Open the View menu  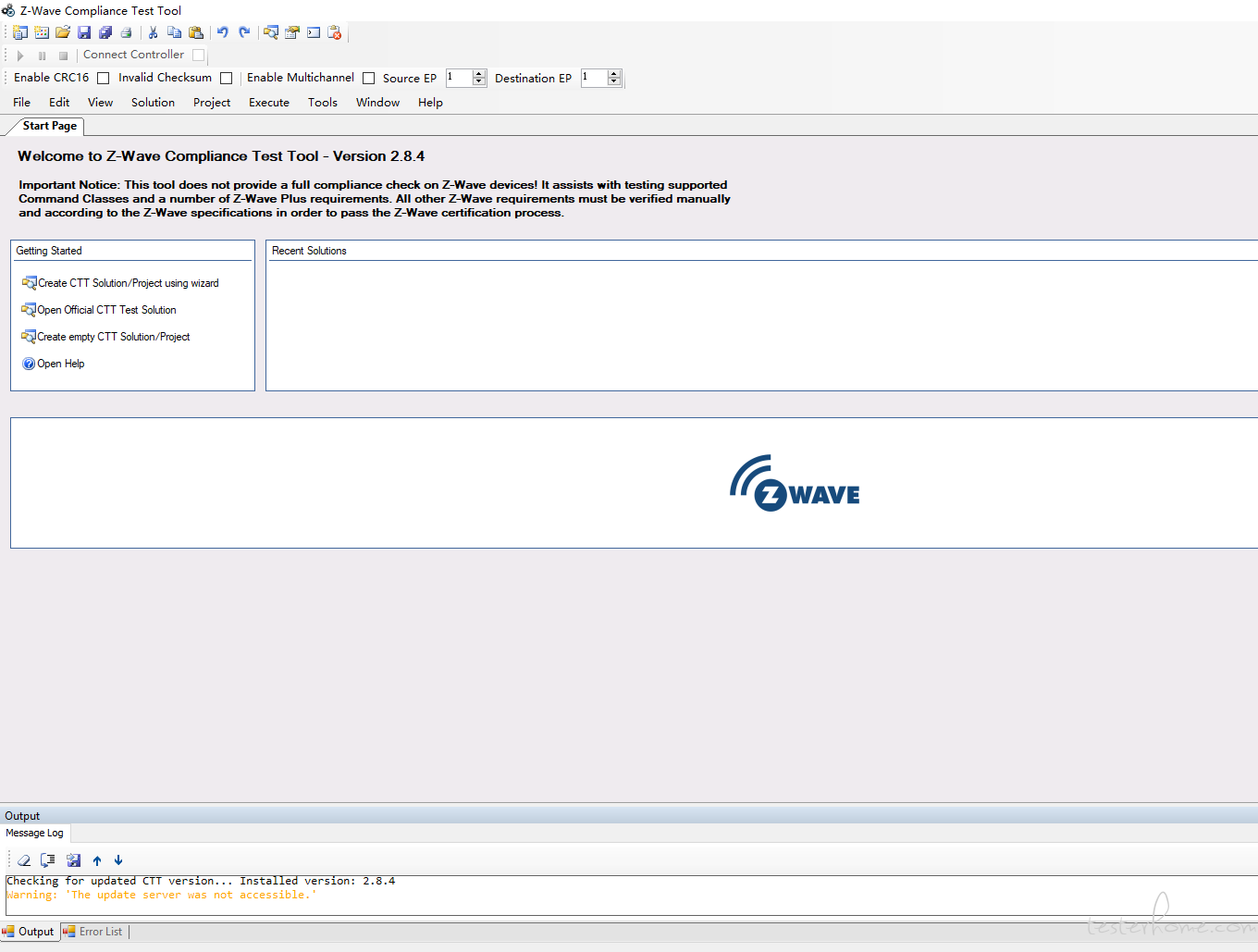click(100, 103)
